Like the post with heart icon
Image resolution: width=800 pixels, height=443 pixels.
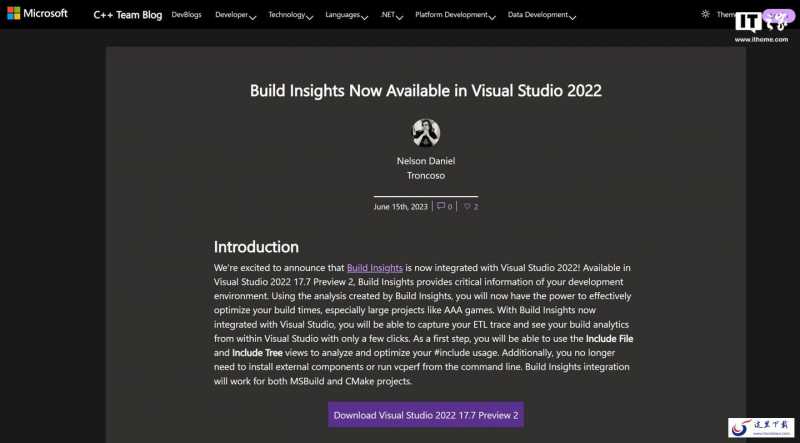tap(467, 207)
